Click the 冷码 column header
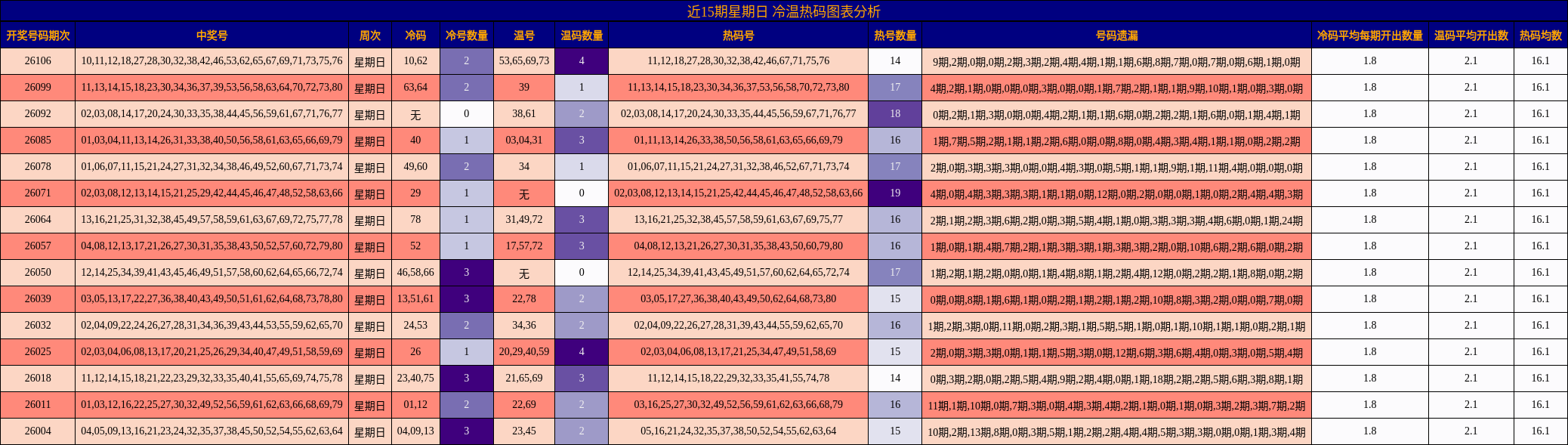 415,36
